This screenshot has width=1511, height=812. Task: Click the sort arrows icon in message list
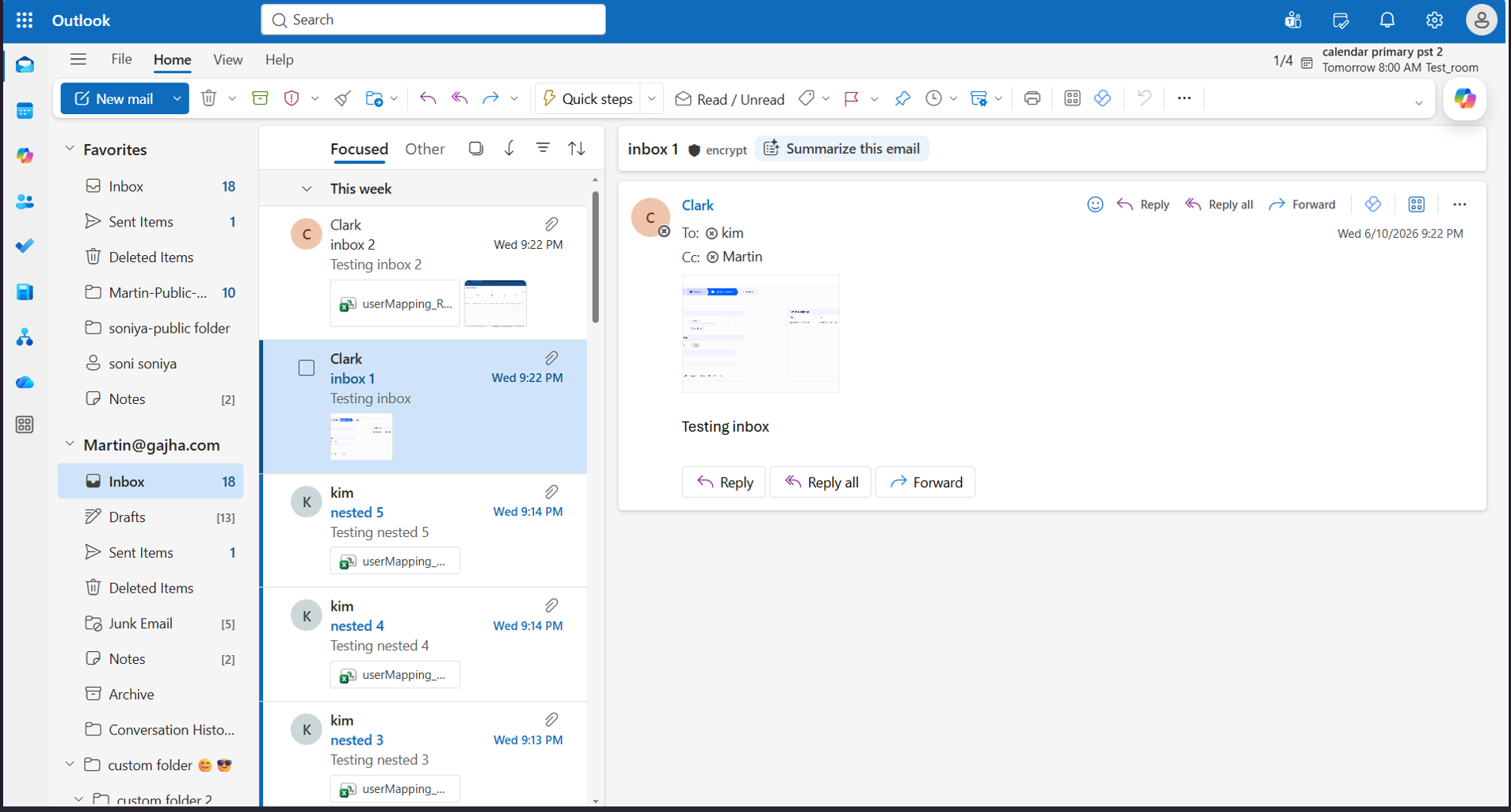coord(577,148)
